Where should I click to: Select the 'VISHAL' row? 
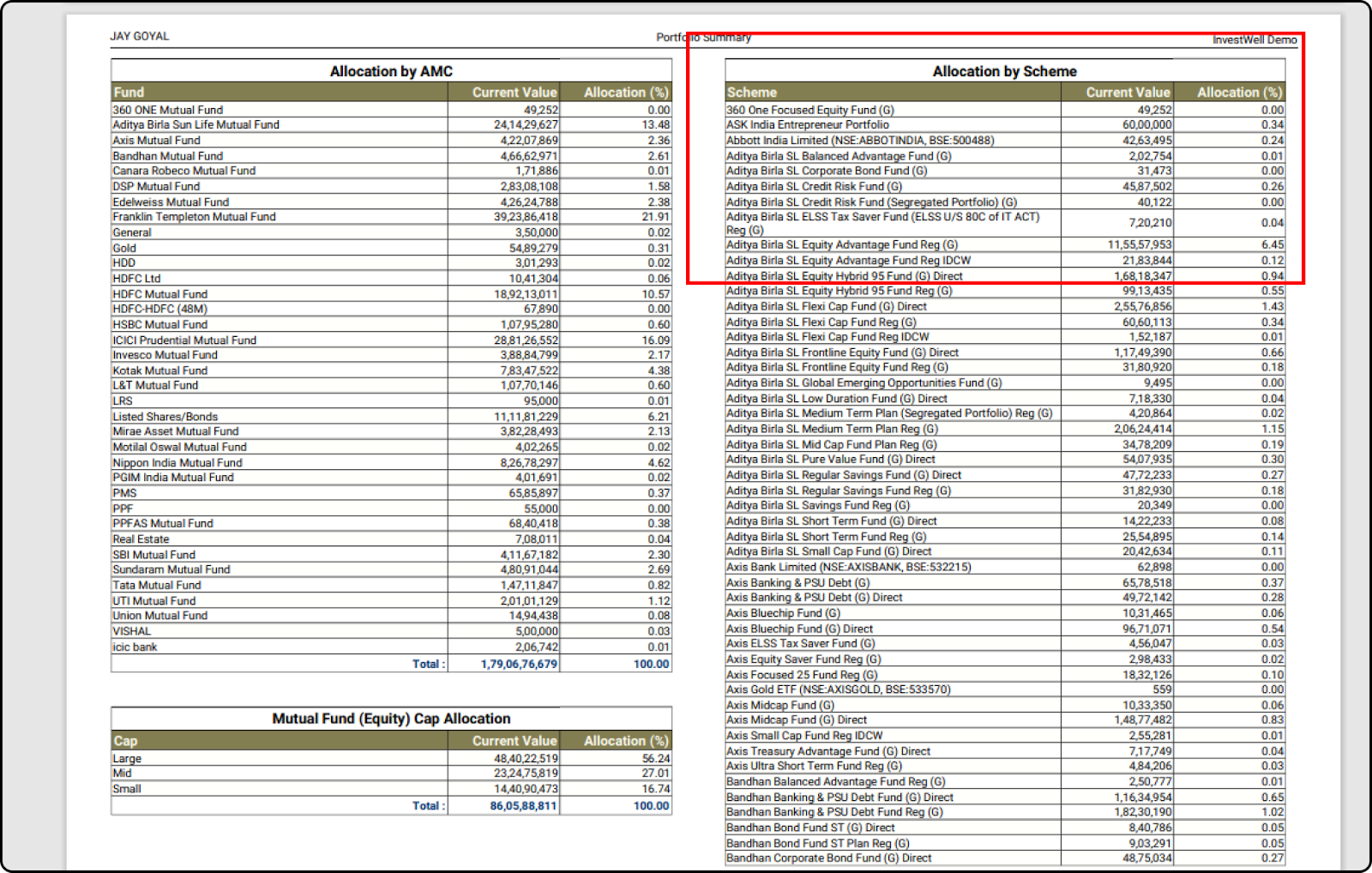tap(391, 631)
